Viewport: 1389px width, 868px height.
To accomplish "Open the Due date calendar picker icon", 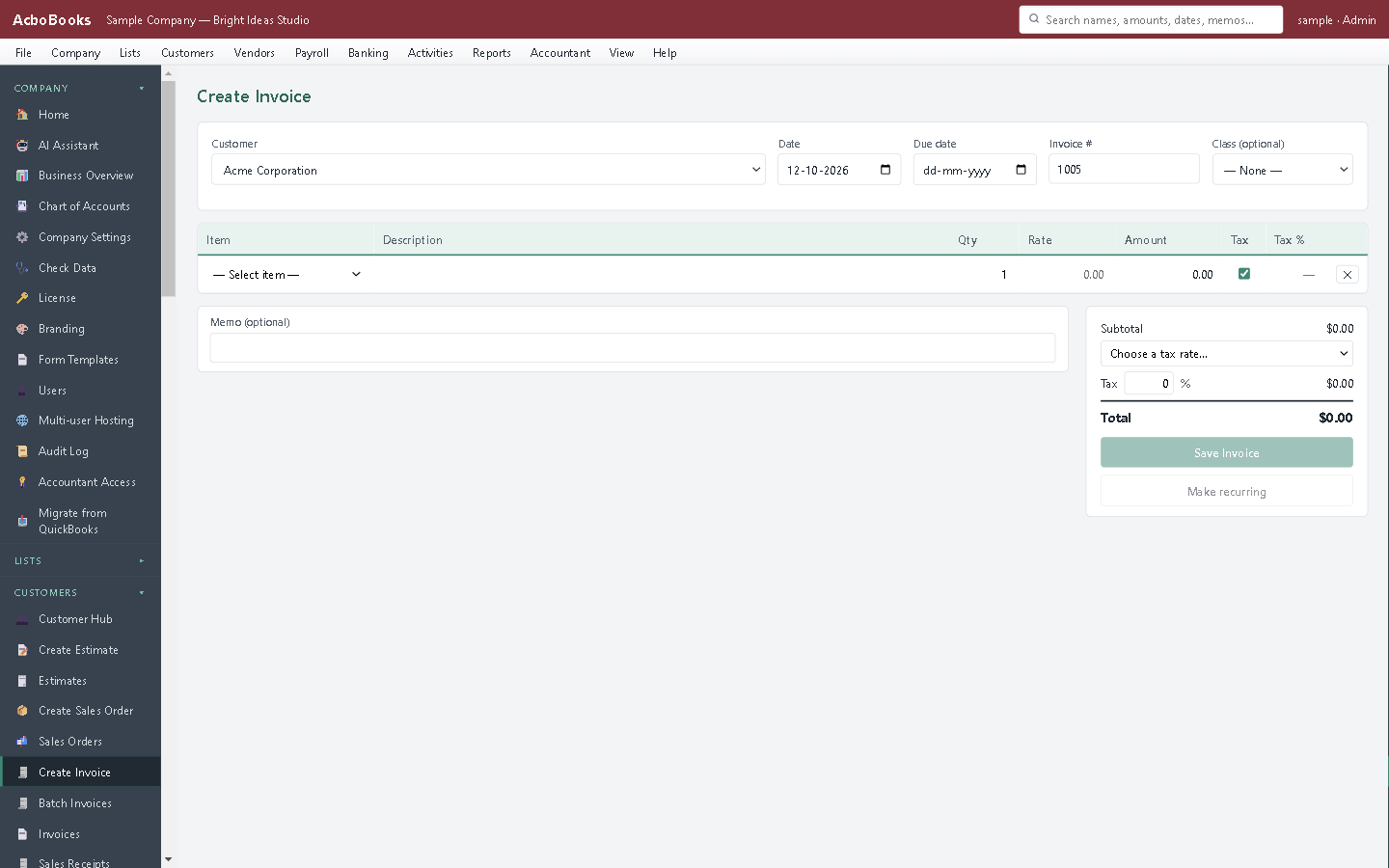I will (1021, 170).
